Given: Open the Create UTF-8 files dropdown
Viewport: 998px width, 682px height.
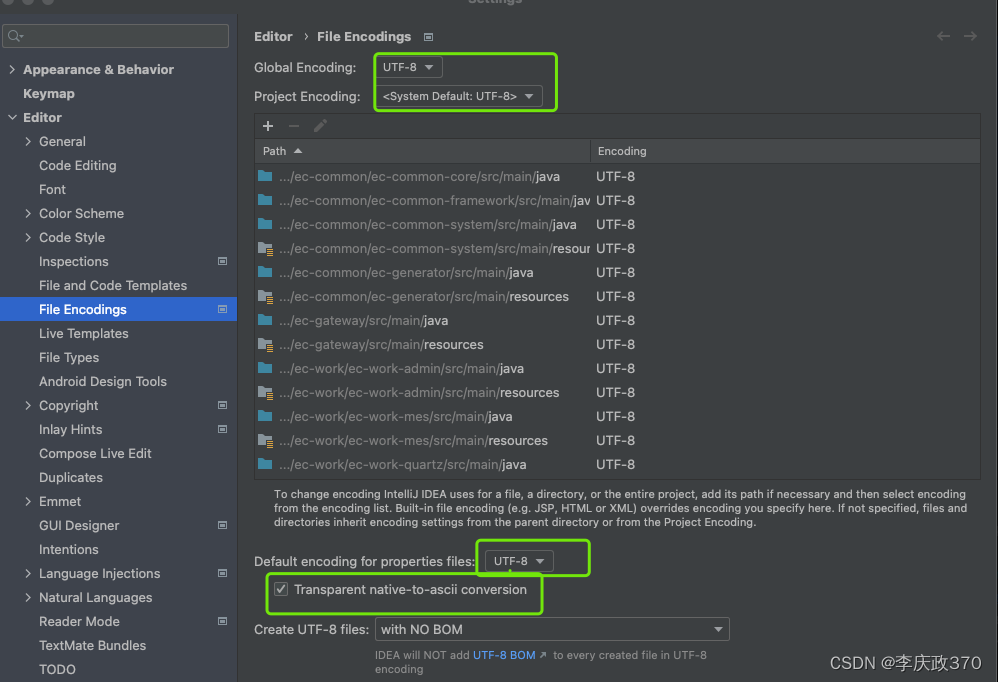Looking at the screenshot, I should (552, 629).
